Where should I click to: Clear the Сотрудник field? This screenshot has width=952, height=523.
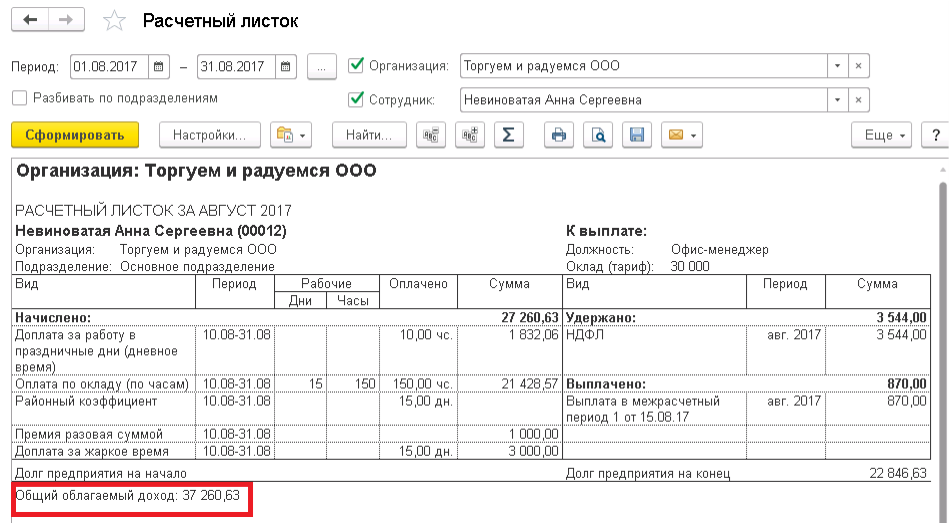tap(858, 100)
